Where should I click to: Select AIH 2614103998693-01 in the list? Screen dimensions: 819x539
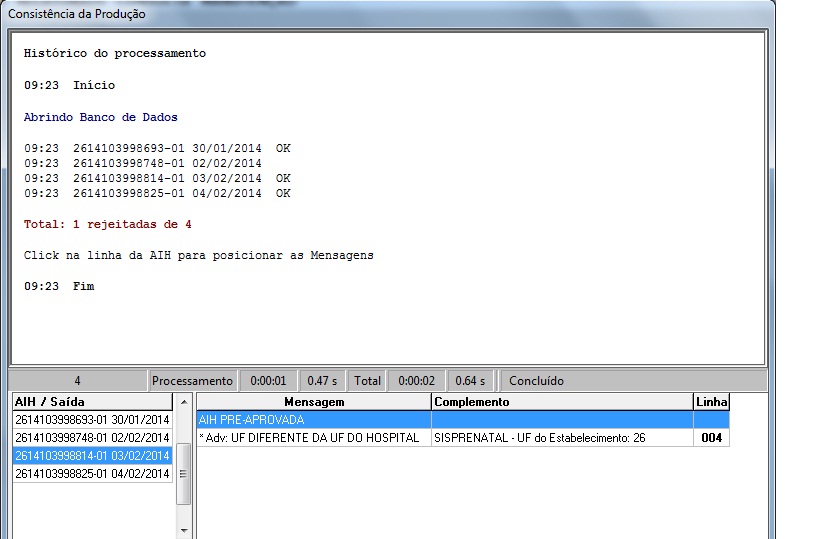[92, 419]
